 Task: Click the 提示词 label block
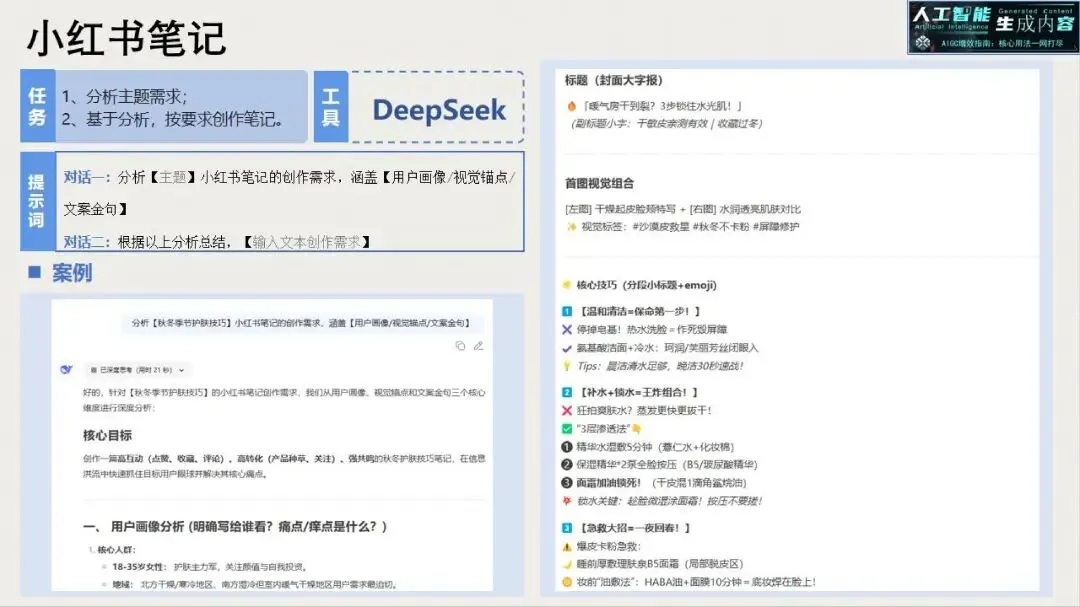click(37, 201)
